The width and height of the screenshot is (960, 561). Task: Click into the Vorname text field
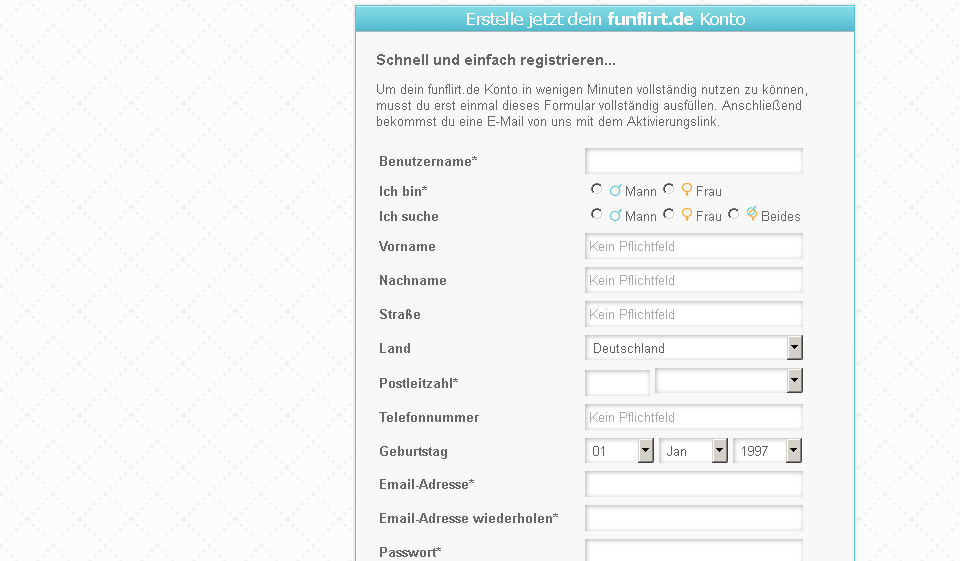tap(694, 246)
